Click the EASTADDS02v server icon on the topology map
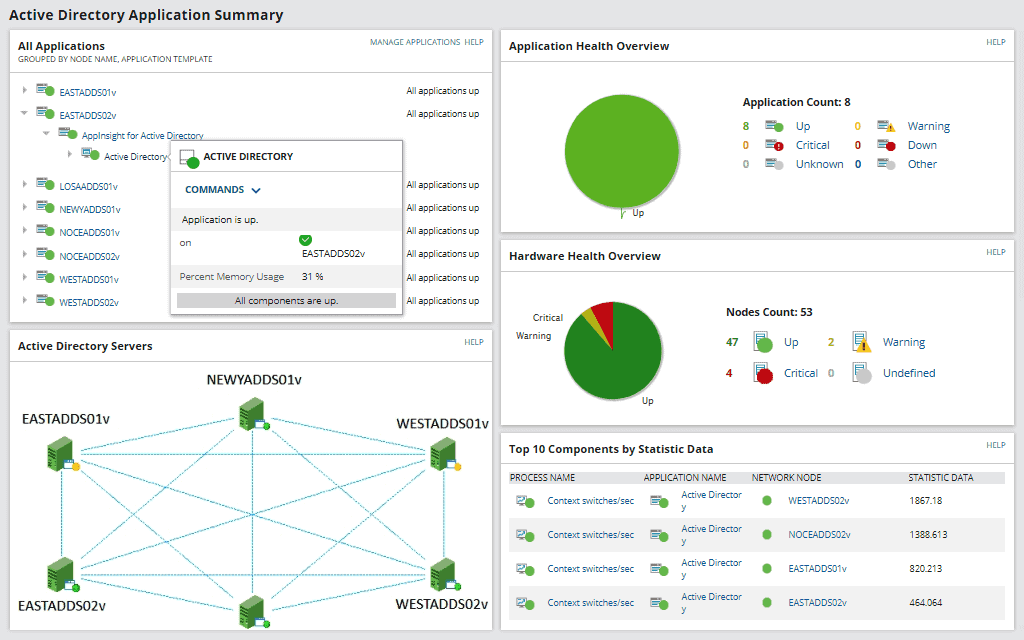 (x=62, y=573)
